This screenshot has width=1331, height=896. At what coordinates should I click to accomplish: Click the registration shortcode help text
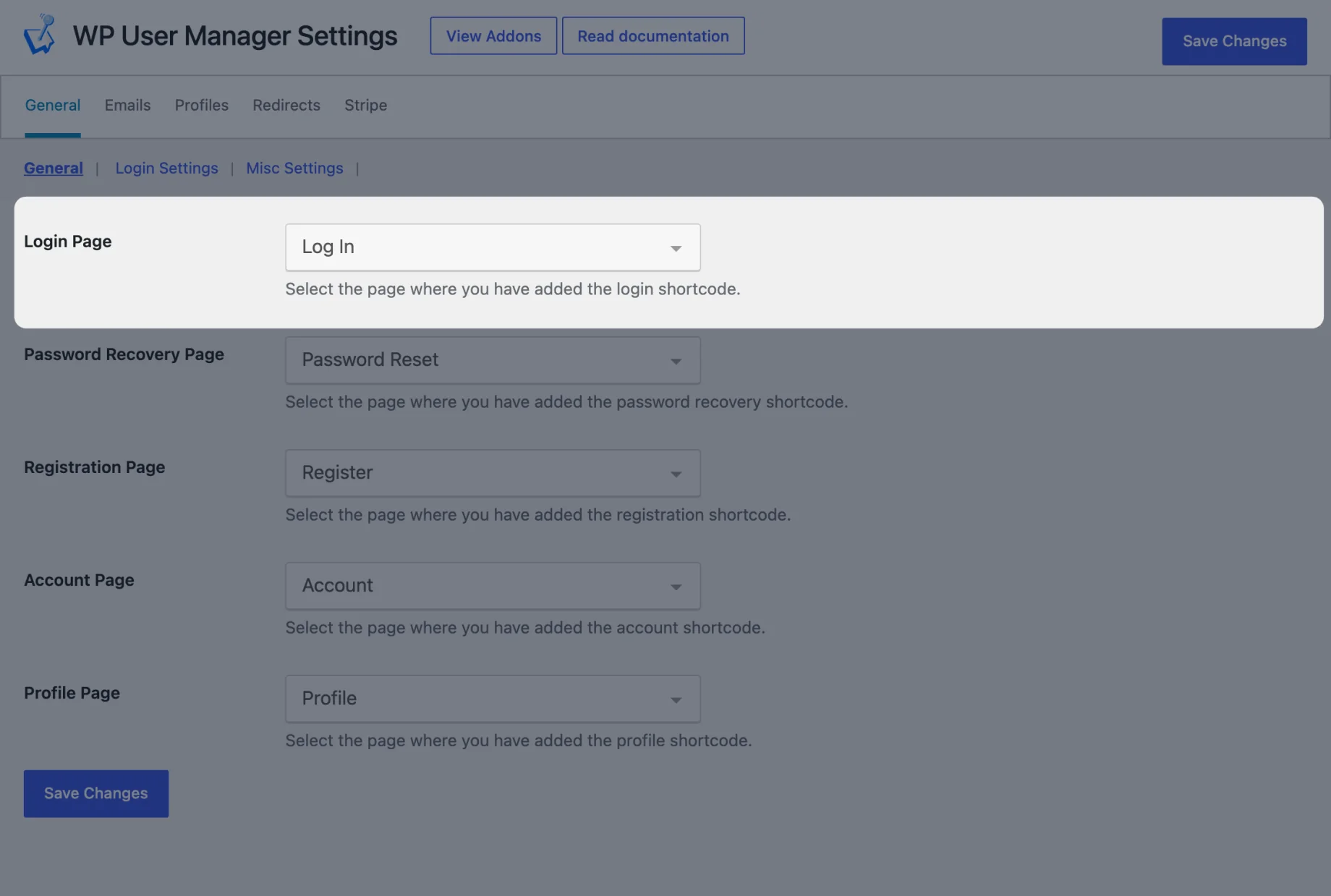click(538, 515)
